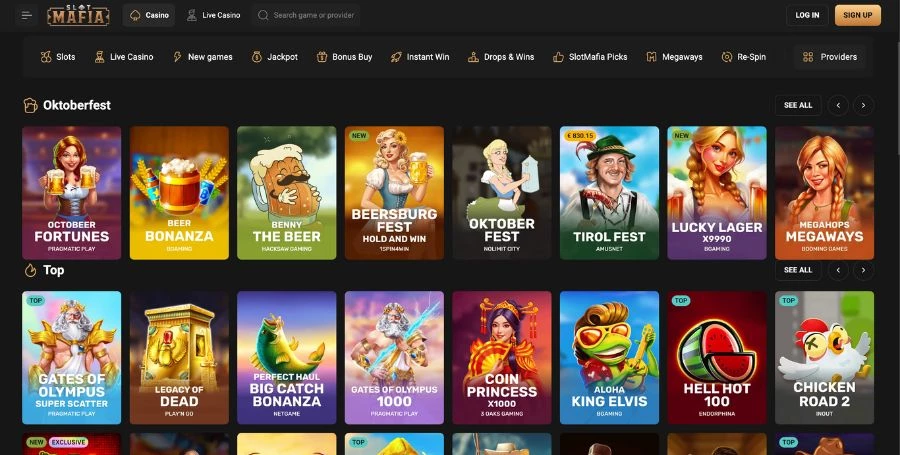This screenshot has height=455, width=900.
Task: Open the Slots category
Action: (x=57, y=57)
